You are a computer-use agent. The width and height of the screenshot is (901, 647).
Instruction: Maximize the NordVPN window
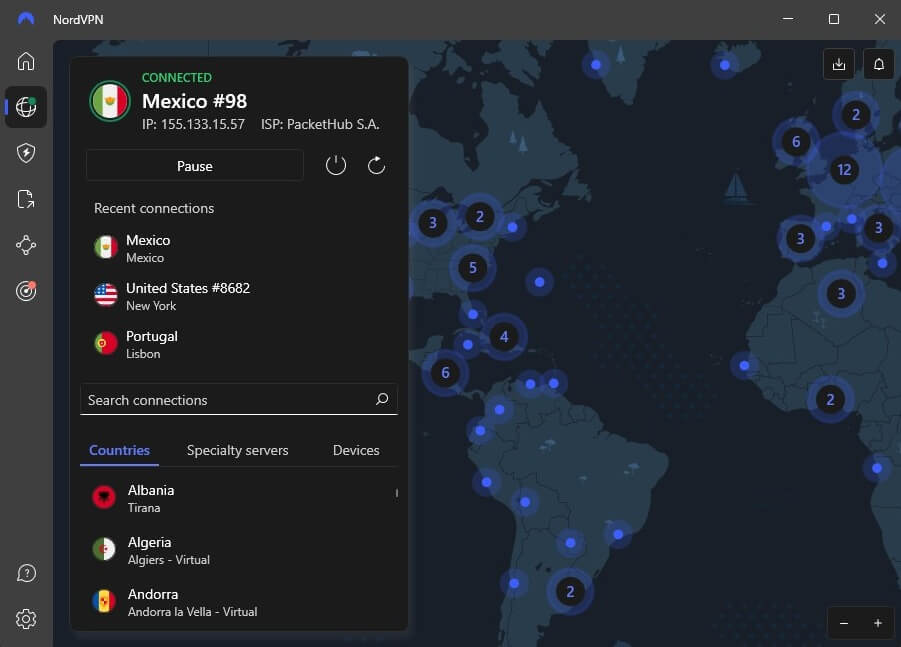834,19
